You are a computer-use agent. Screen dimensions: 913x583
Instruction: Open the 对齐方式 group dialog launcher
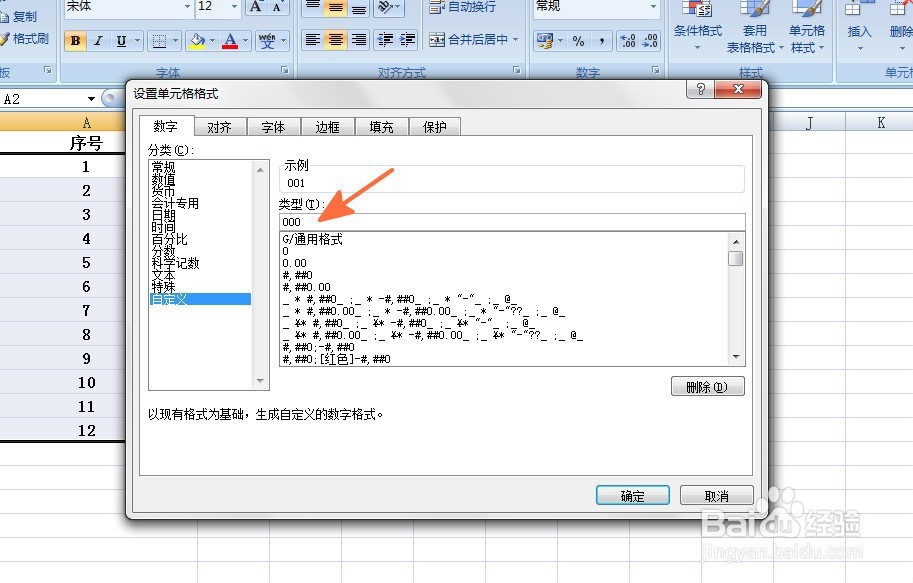click(x=516, y=70)
